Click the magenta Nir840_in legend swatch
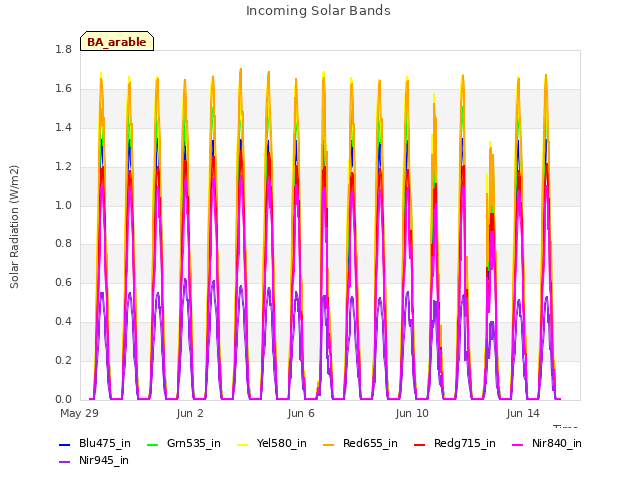 [x=517, y=444]
